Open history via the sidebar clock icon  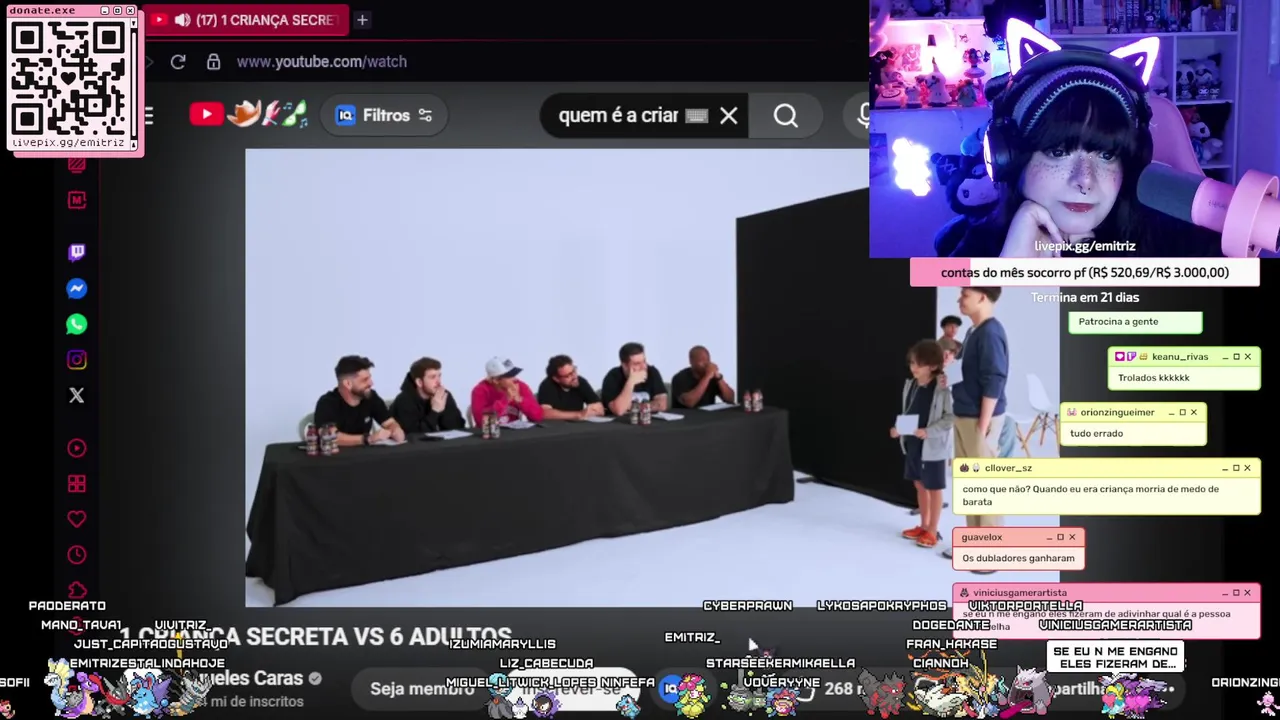click(x=77, y=555)
